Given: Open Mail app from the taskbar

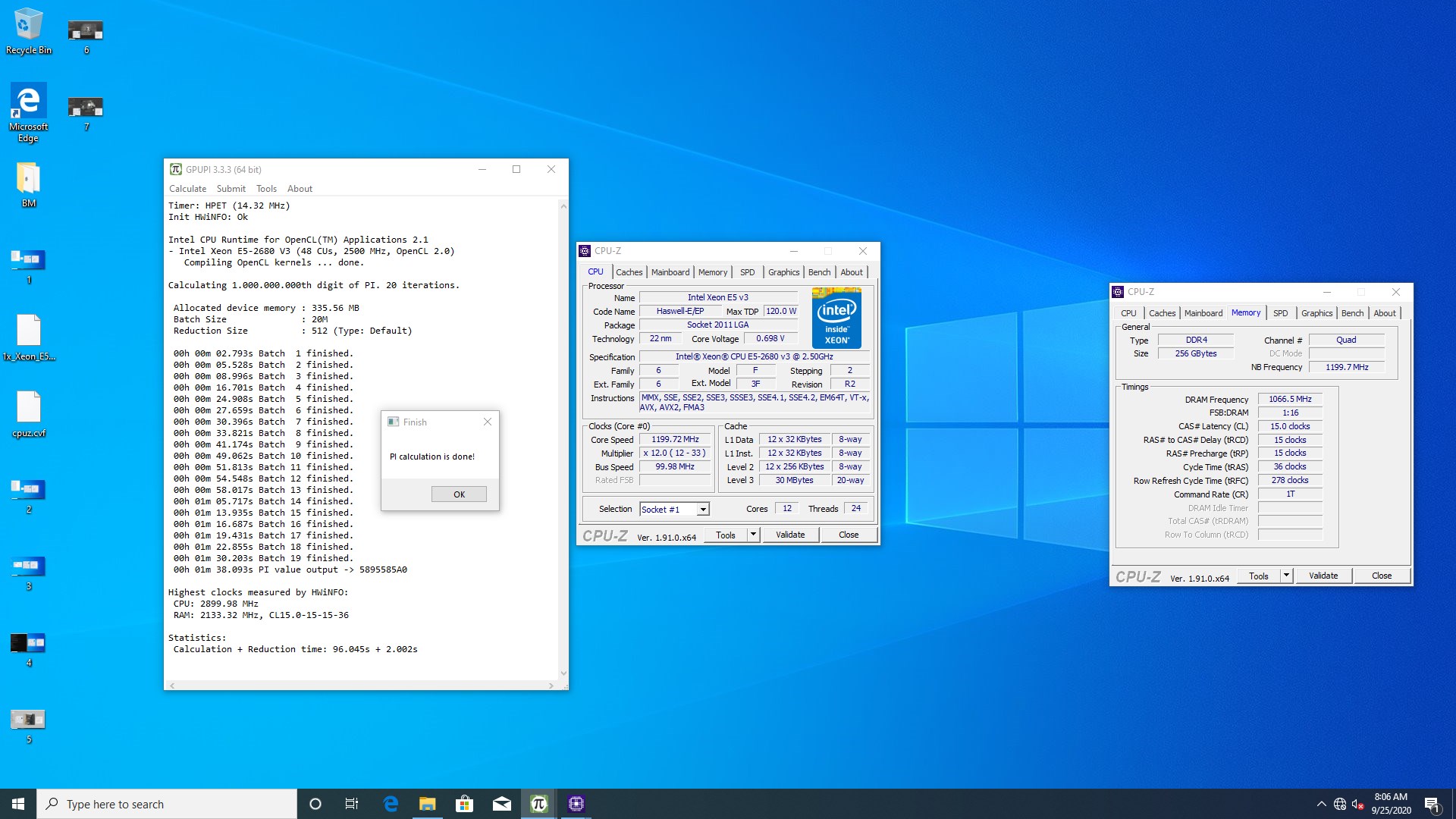Looking at the screenshot, I should [501, 804].
